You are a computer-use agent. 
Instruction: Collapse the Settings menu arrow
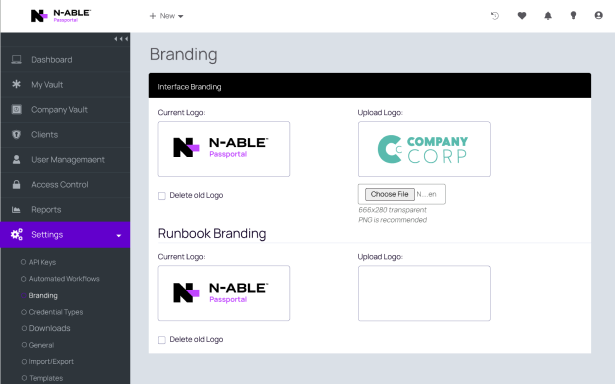(x=119, y=235)
